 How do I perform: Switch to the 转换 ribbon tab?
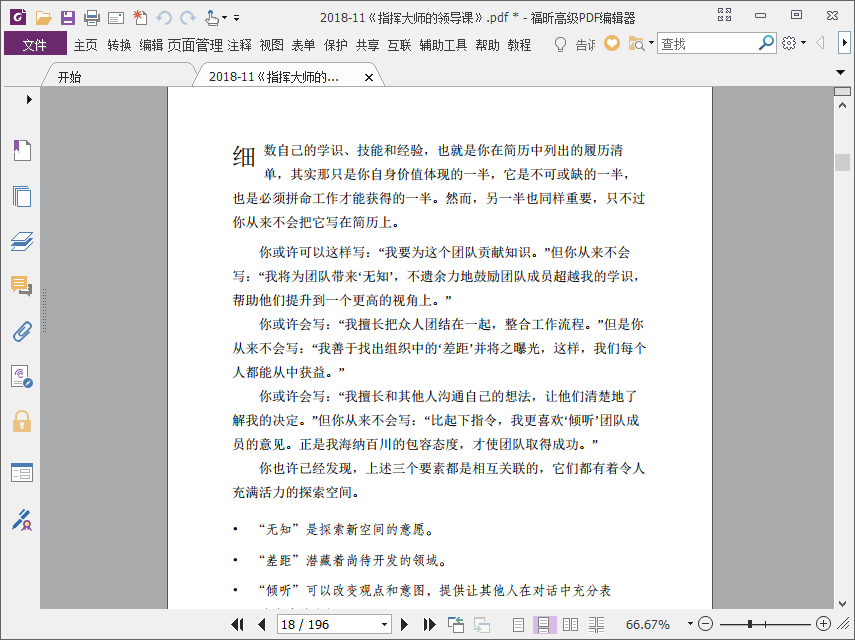119,45
